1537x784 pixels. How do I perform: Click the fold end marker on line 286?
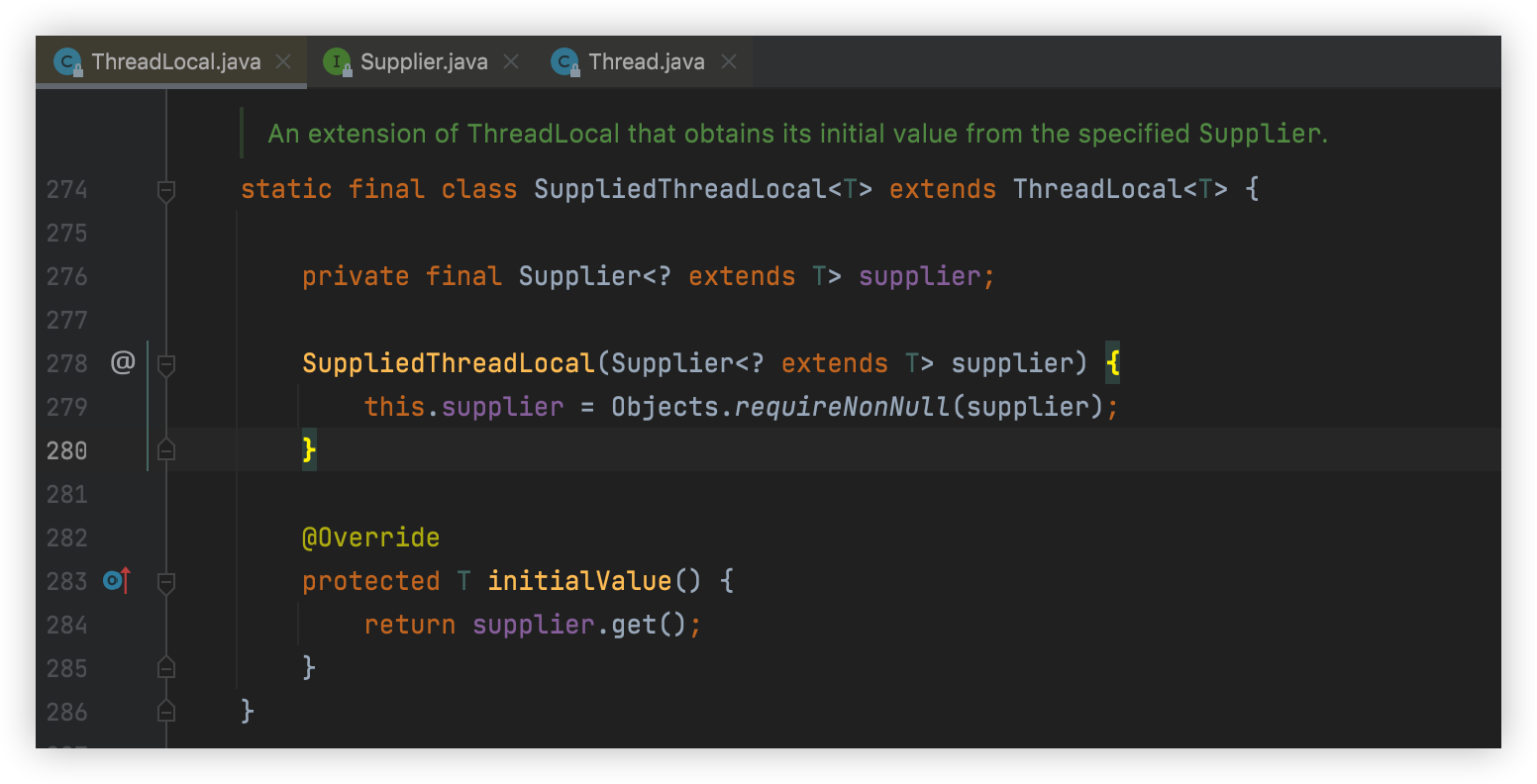(166, 712)
